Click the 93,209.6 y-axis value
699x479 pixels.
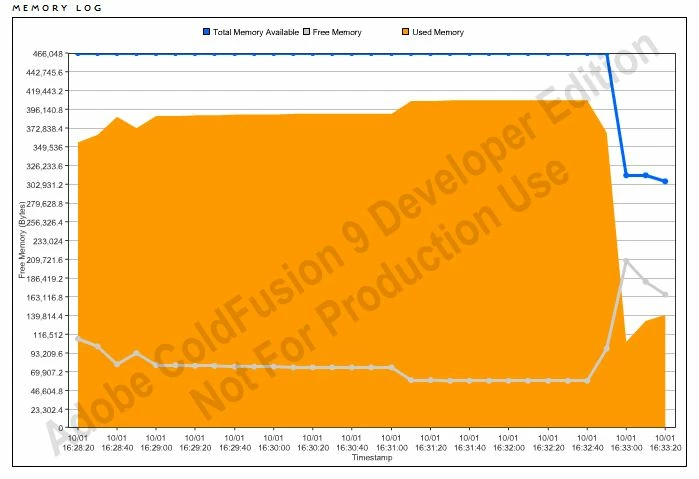tap(46, 353)
